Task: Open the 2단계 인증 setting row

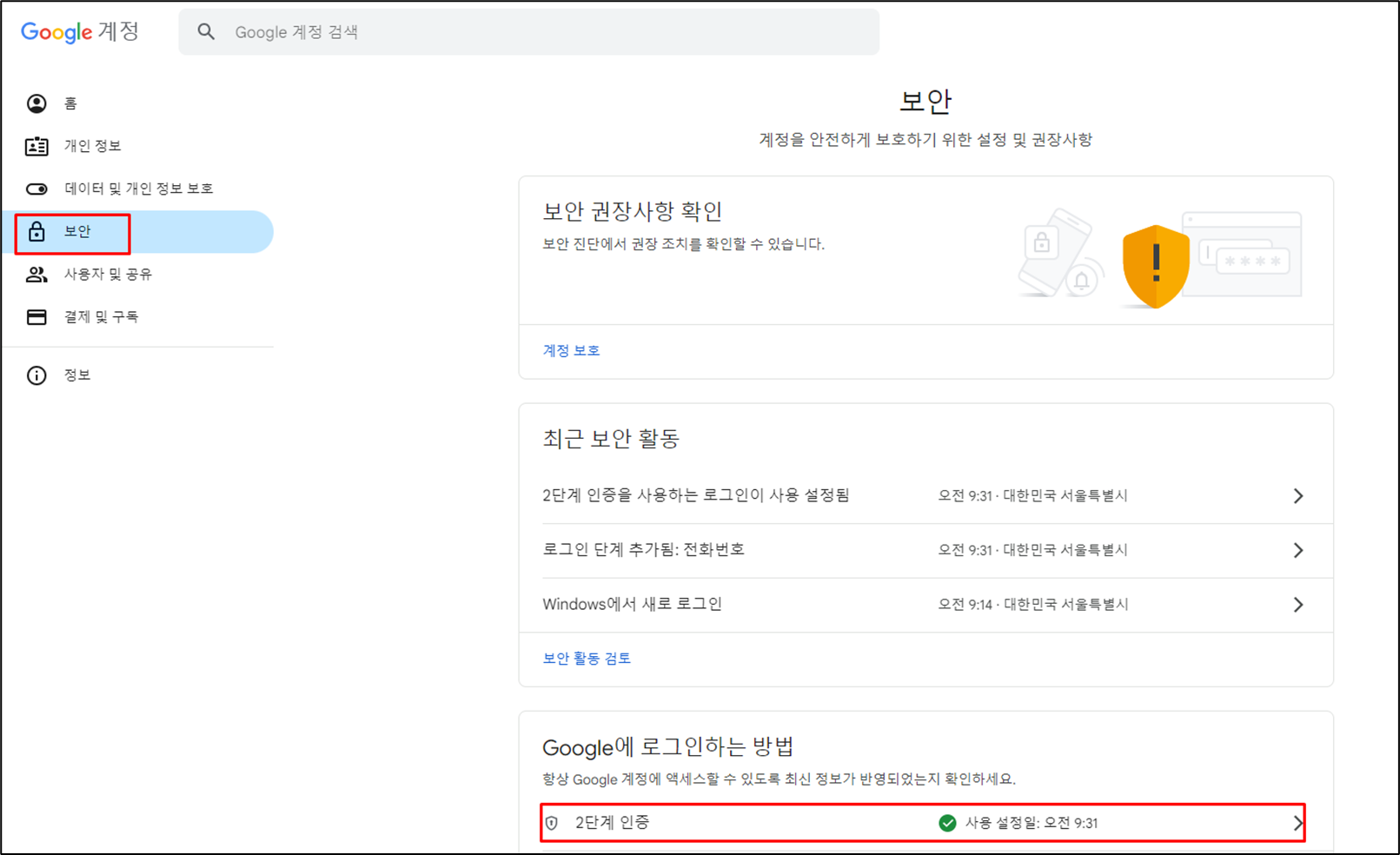Action: (923, 823)
